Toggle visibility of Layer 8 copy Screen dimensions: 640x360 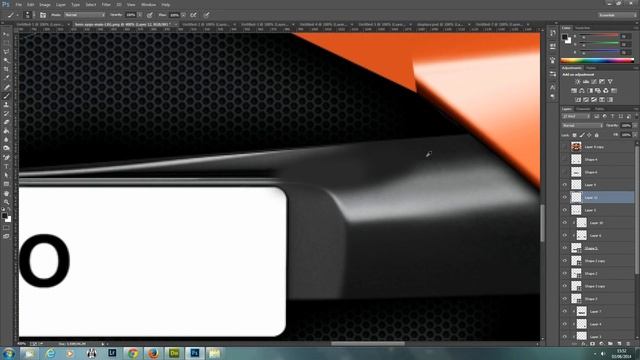point(565,147)
